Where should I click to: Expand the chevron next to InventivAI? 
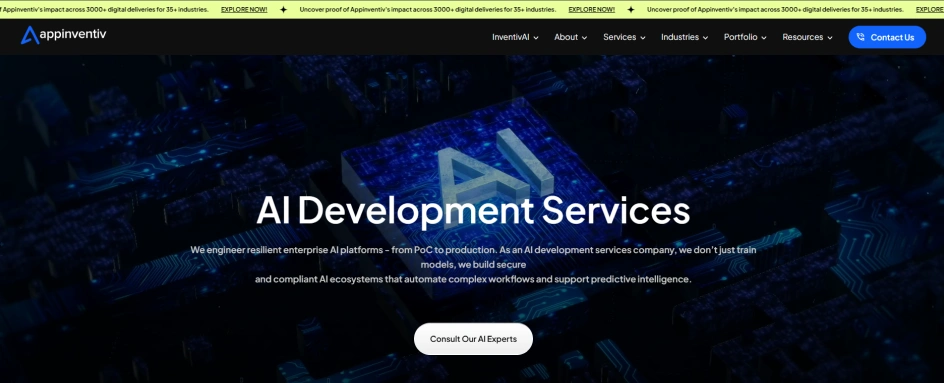536,38
